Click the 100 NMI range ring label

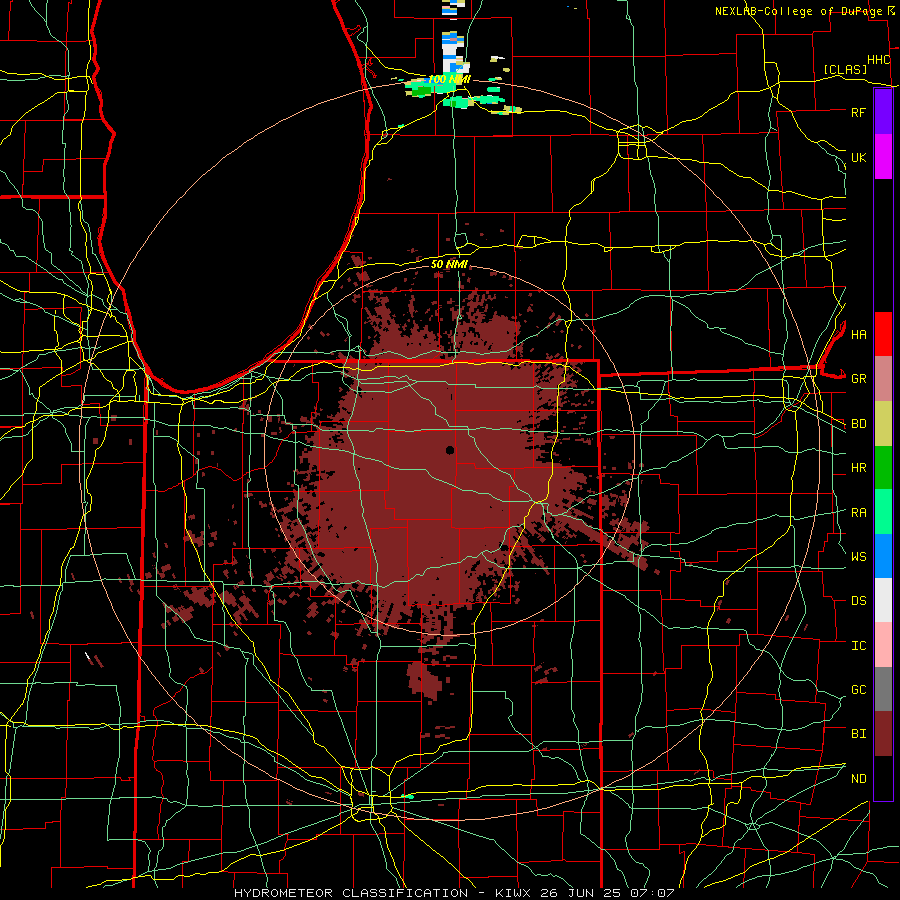(x=449, y=79)
